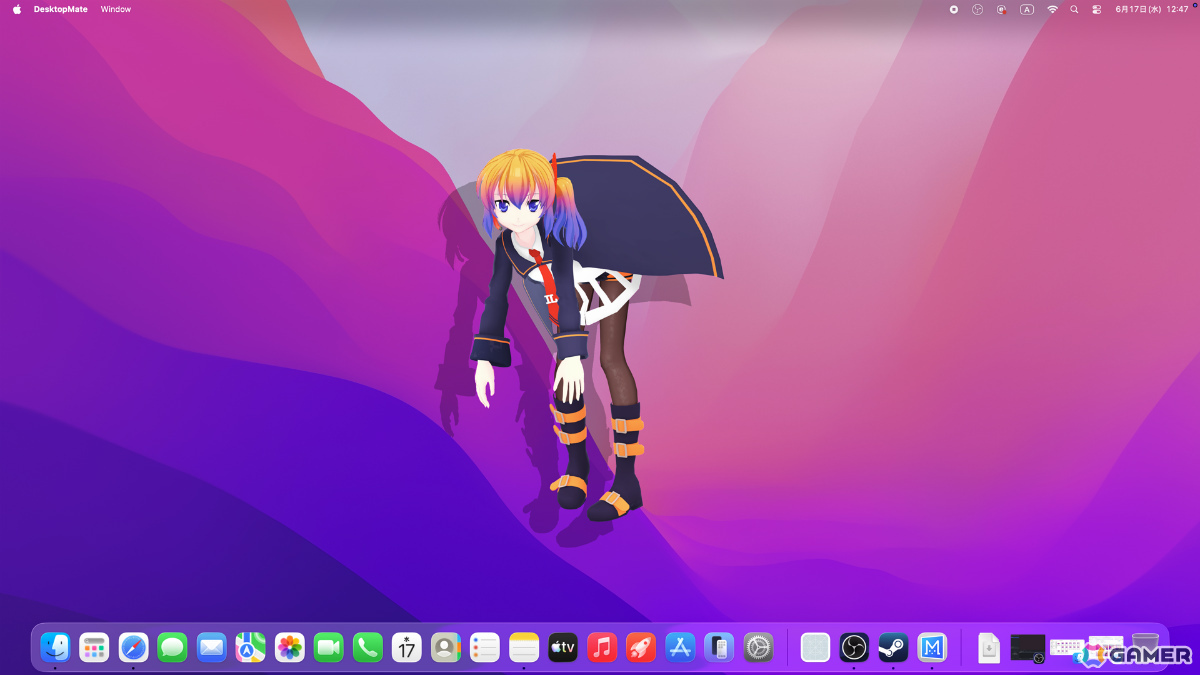1200x675 pixels.
Task: Open Spotlight search from the menu bar
Action: tap(1074, 9)
